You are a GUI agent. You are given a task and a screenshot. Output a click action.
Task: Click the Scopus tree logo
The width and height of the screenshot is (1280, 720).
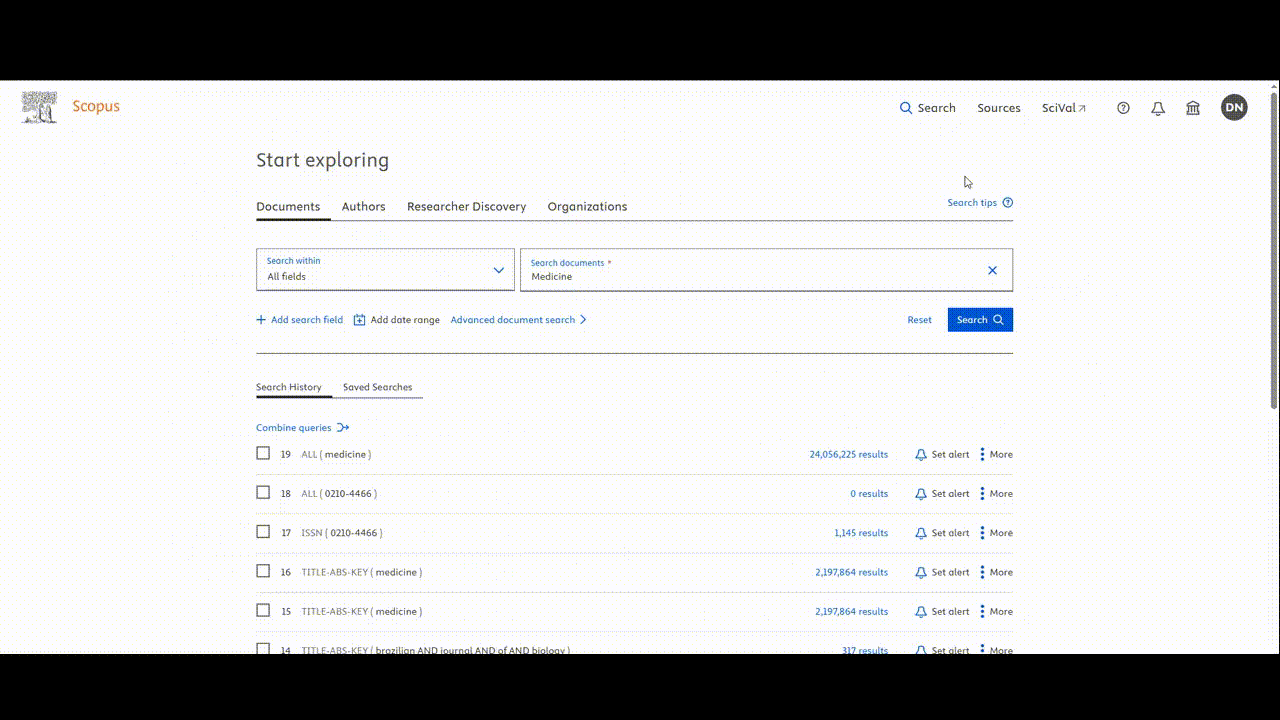tap(38, 106)
